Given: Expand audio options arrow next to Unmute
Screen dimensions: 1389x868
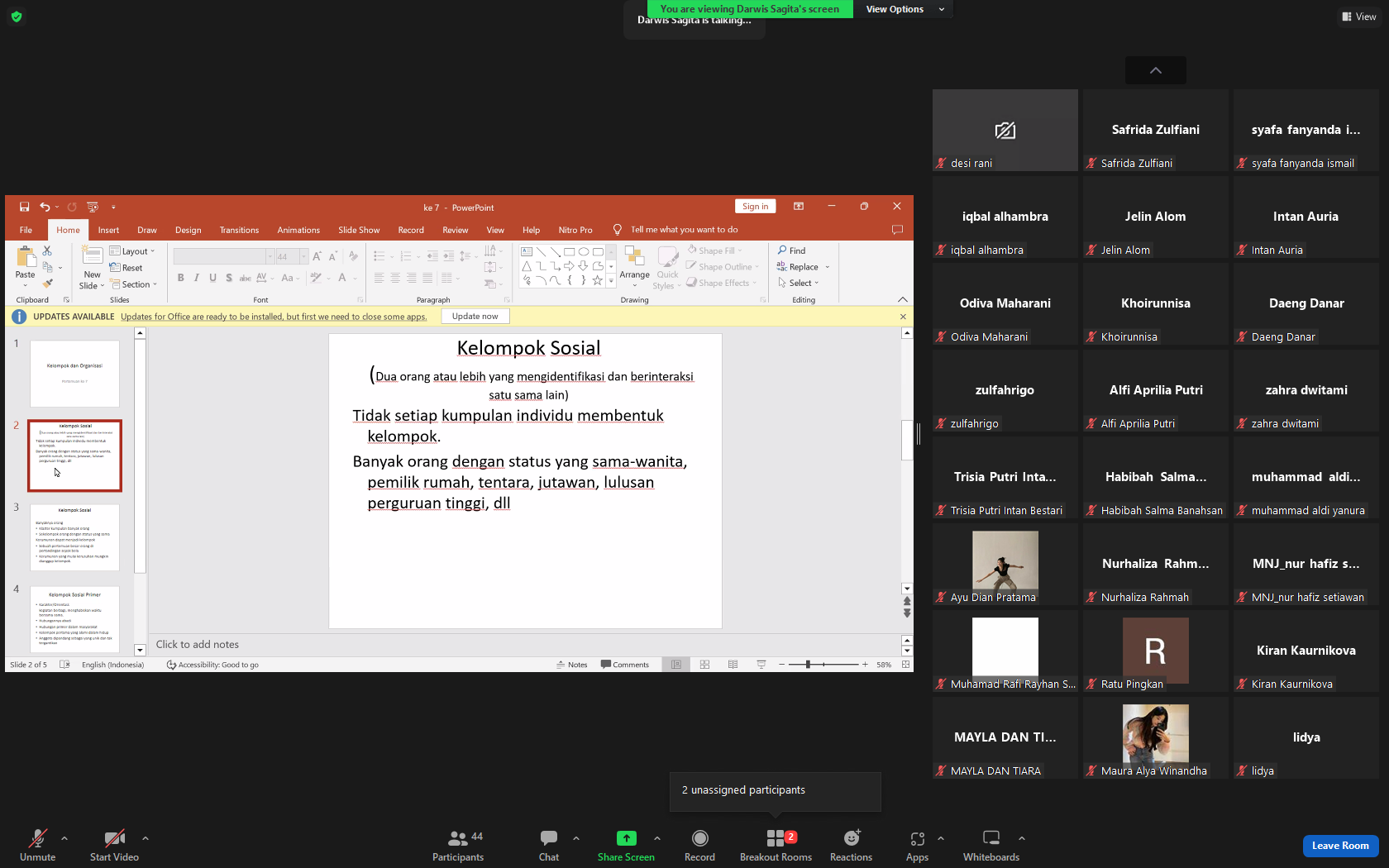Looking at the screenshot, I should point(64,838).
